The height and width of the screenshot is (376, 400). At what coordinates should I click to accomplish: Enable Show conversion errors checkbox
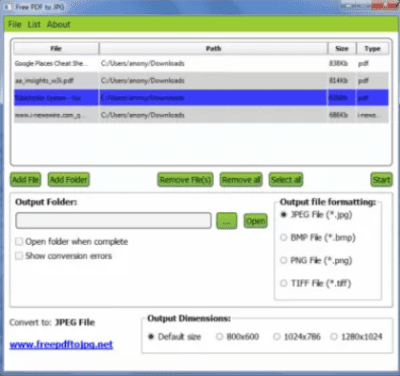coord(19,256)
